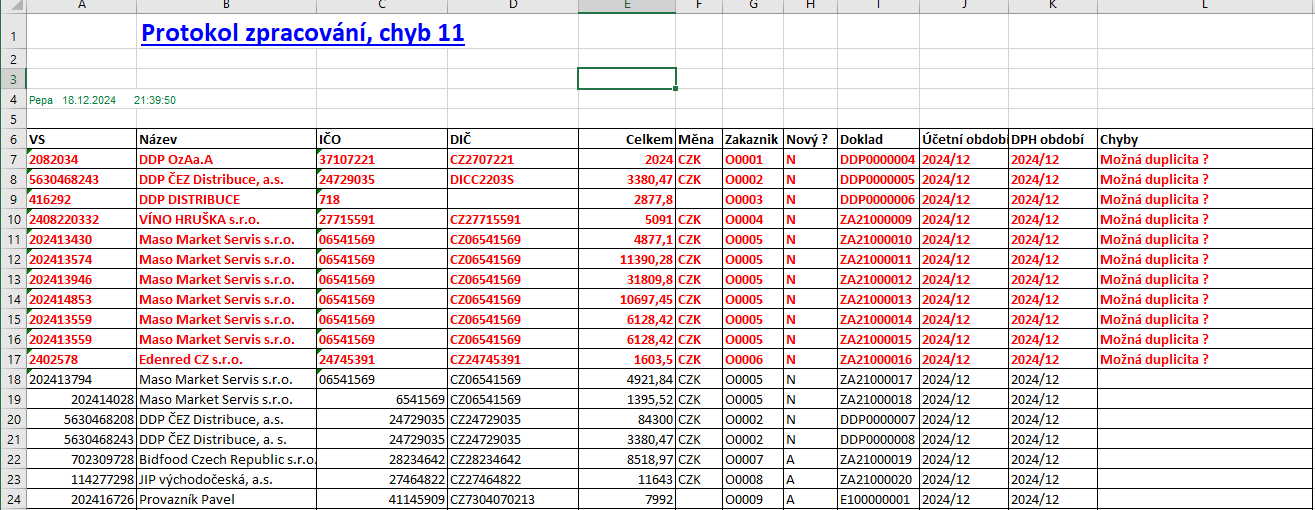1315x510 pixels.
Task: Select document cell E100000001
Action: pos(878,499)
